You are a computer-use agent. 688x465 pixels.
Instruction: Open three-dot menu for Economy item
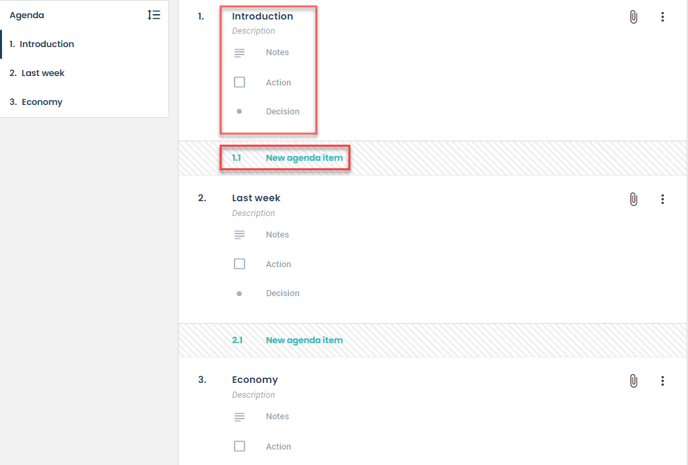coord(662,381)
